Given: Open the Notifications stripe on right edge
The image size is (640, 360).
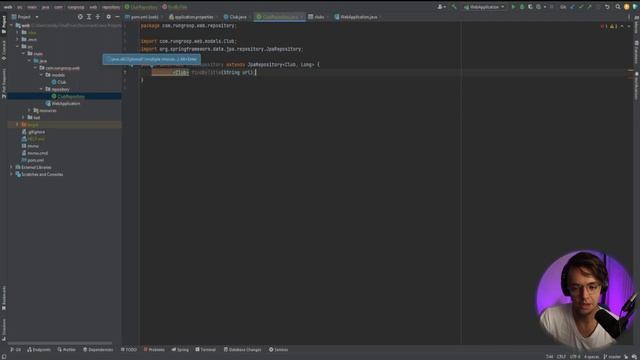Looking at the screenshot, I should 636,86.
